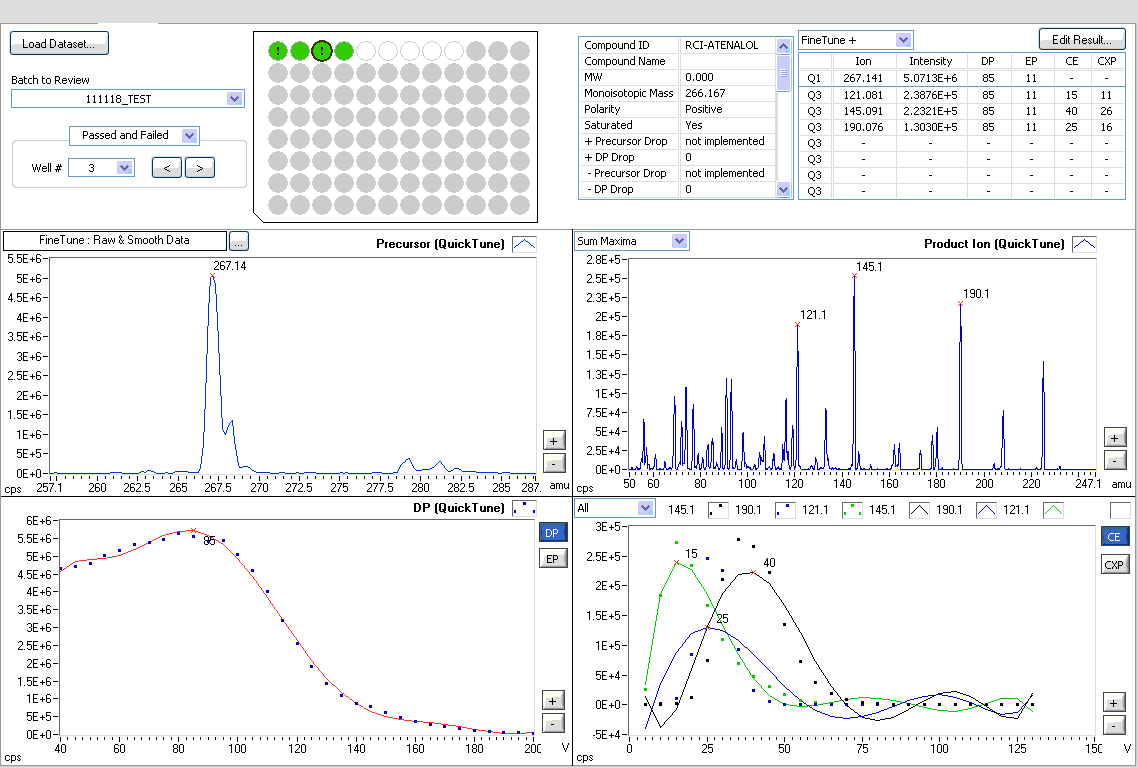Click blue dotted legend for 190.1
1138x768 pixels.
(785, 510)
